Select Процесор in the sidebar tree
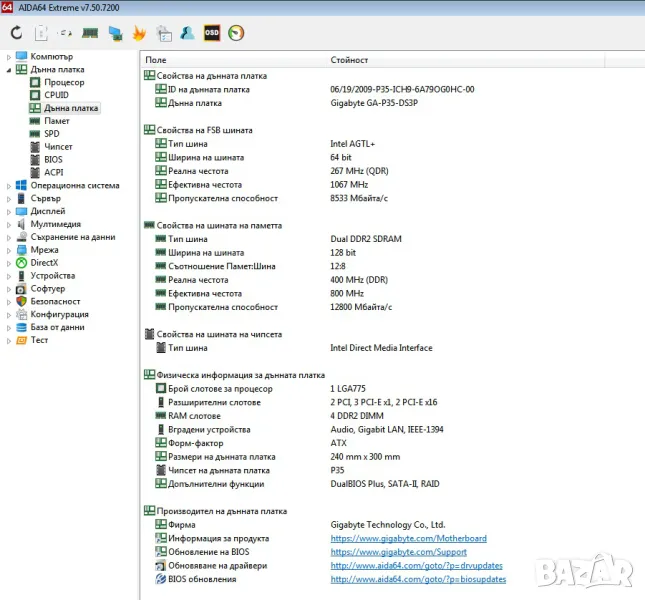The image size is (645, 600). tap(64, 83)
